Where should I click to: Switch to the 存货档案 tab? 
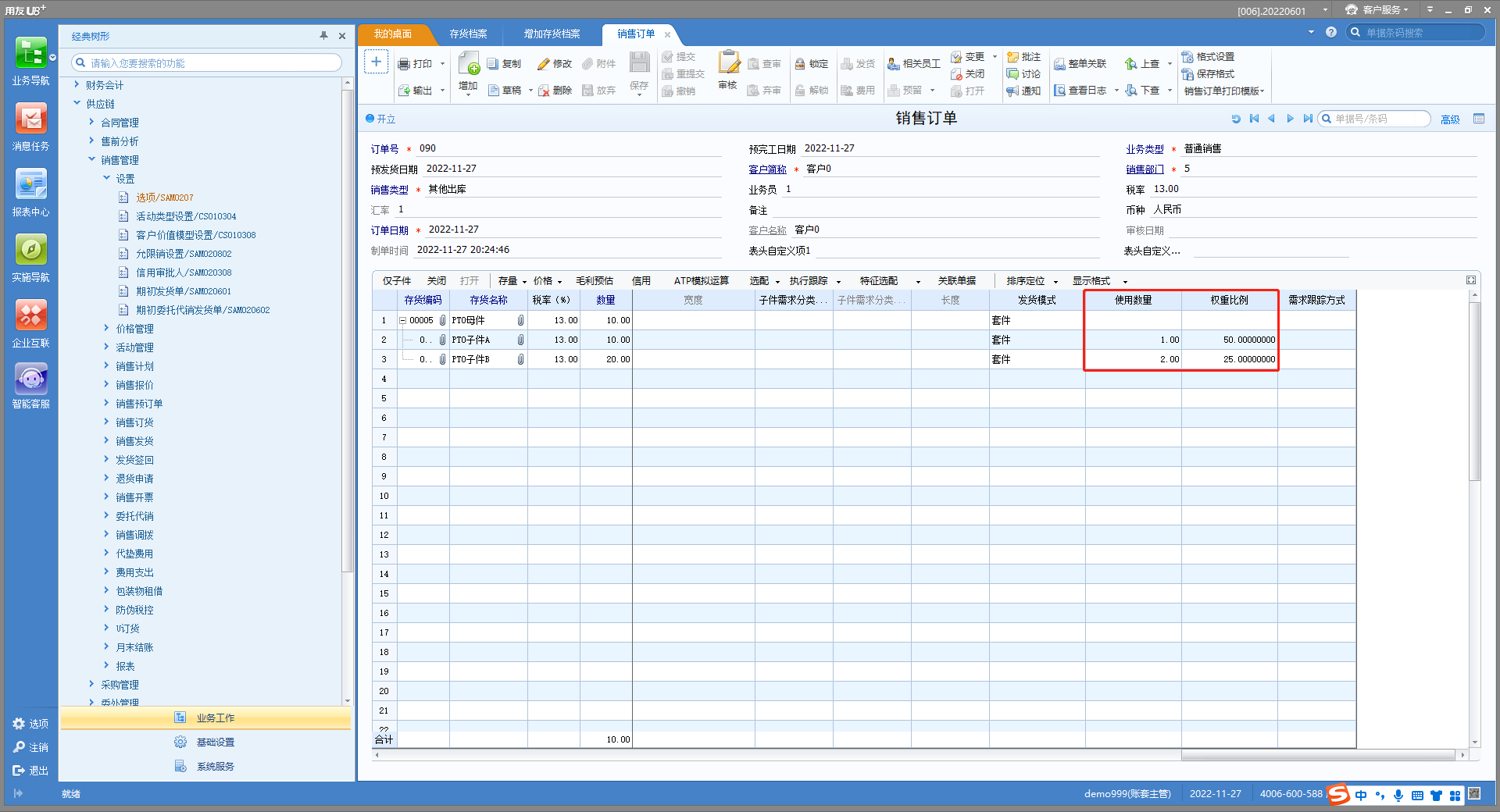(x=468, y=34)
